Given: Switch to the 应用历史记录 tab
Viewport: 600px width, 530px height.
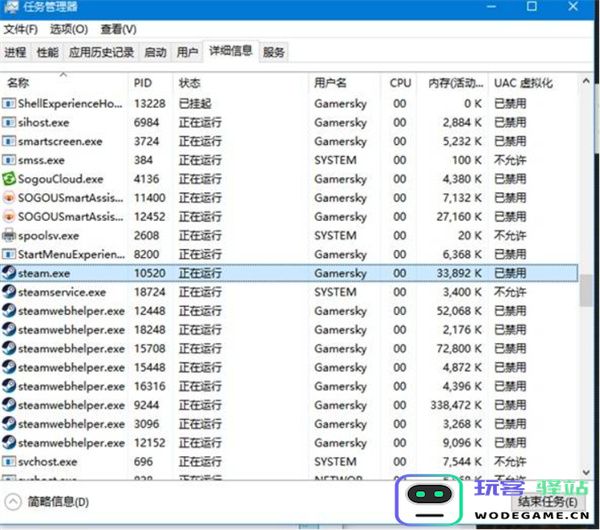Looking at the screenshot, I should tap(101, 52).
